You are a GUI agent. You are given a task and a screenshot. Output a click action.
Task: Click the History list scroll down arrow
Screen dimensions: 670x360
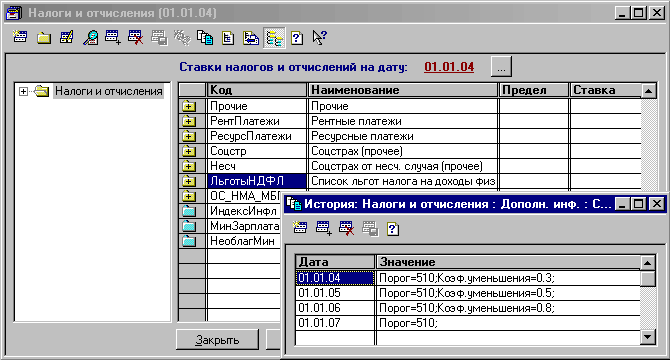648,337
